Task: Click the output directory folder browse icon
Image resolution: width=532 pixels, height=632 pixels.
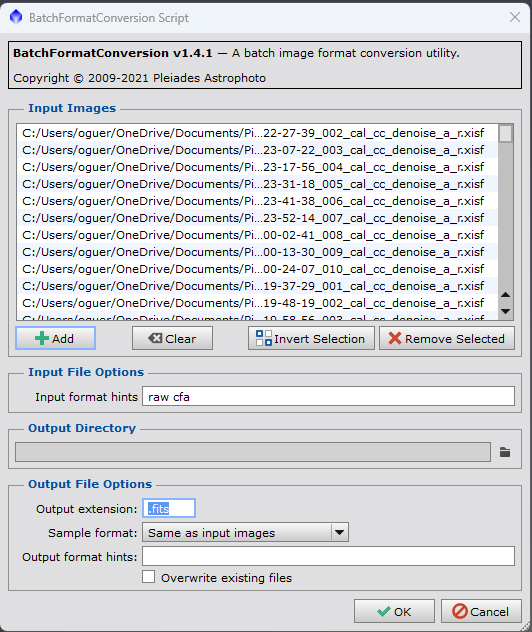Action: [x=505, y=452]
